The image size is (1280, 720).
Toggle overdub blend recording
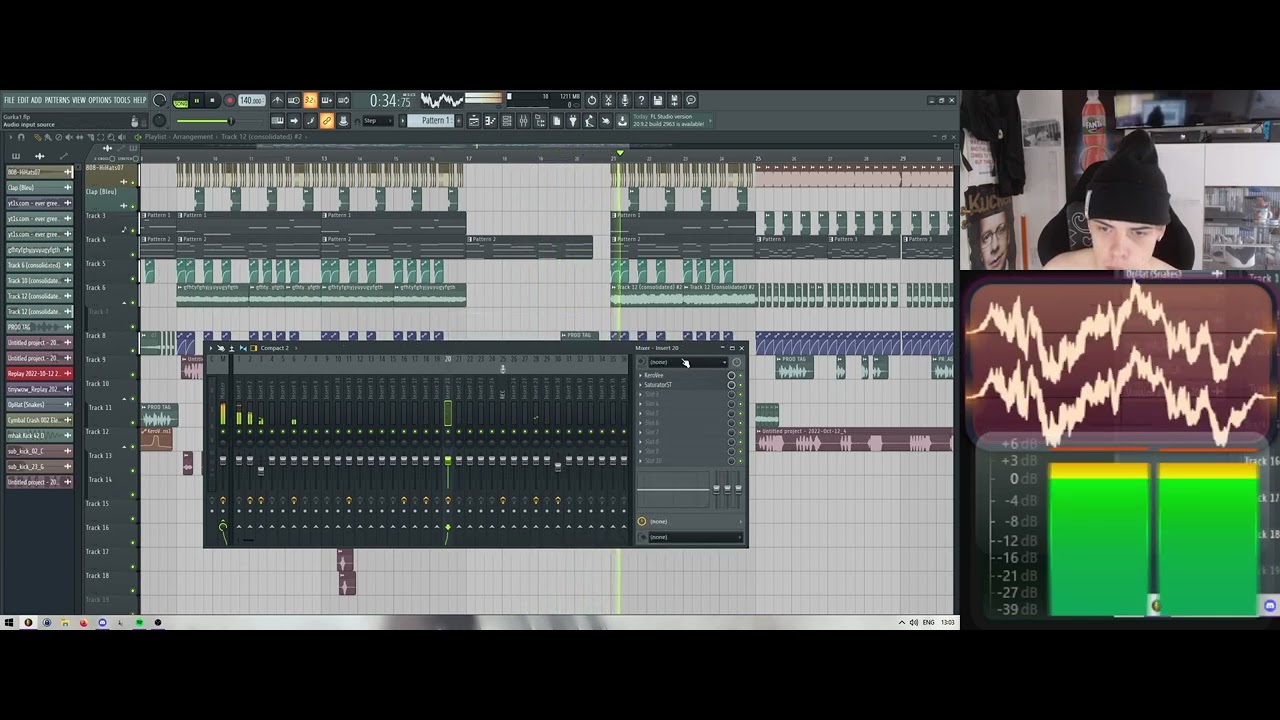tap(327, 100)
